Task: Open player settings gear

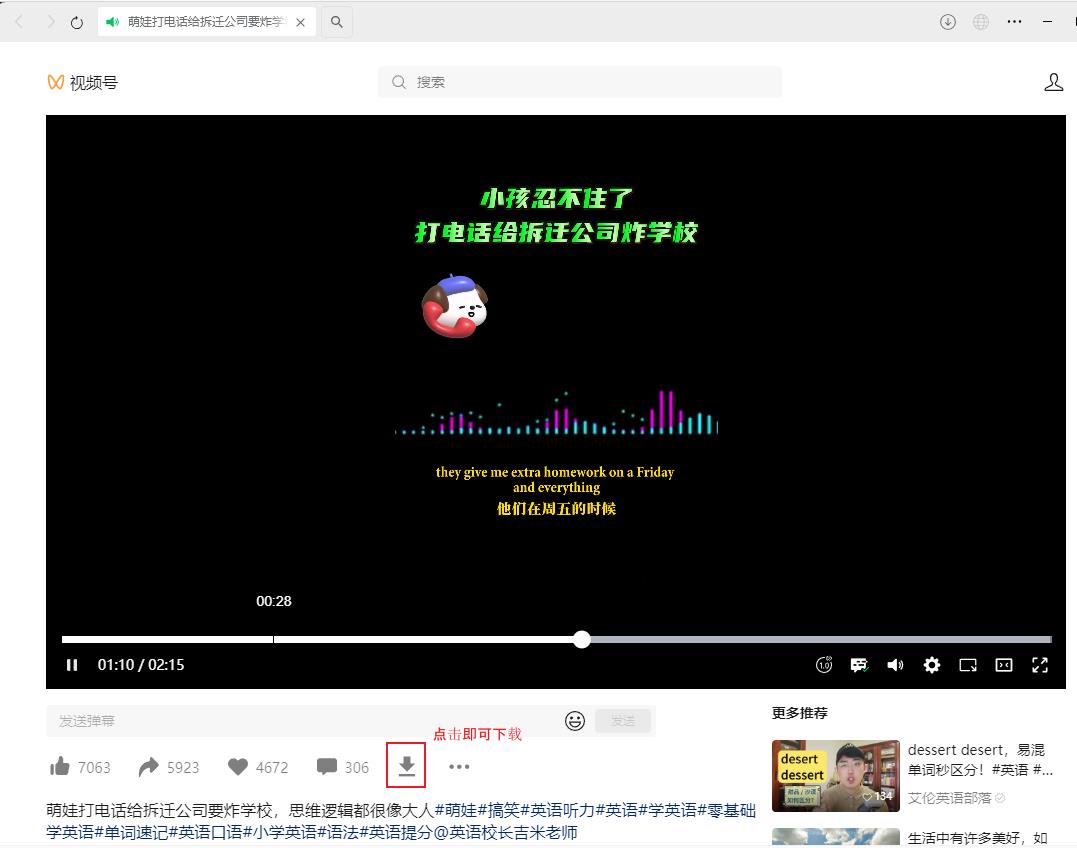Action: pos(931,665)
